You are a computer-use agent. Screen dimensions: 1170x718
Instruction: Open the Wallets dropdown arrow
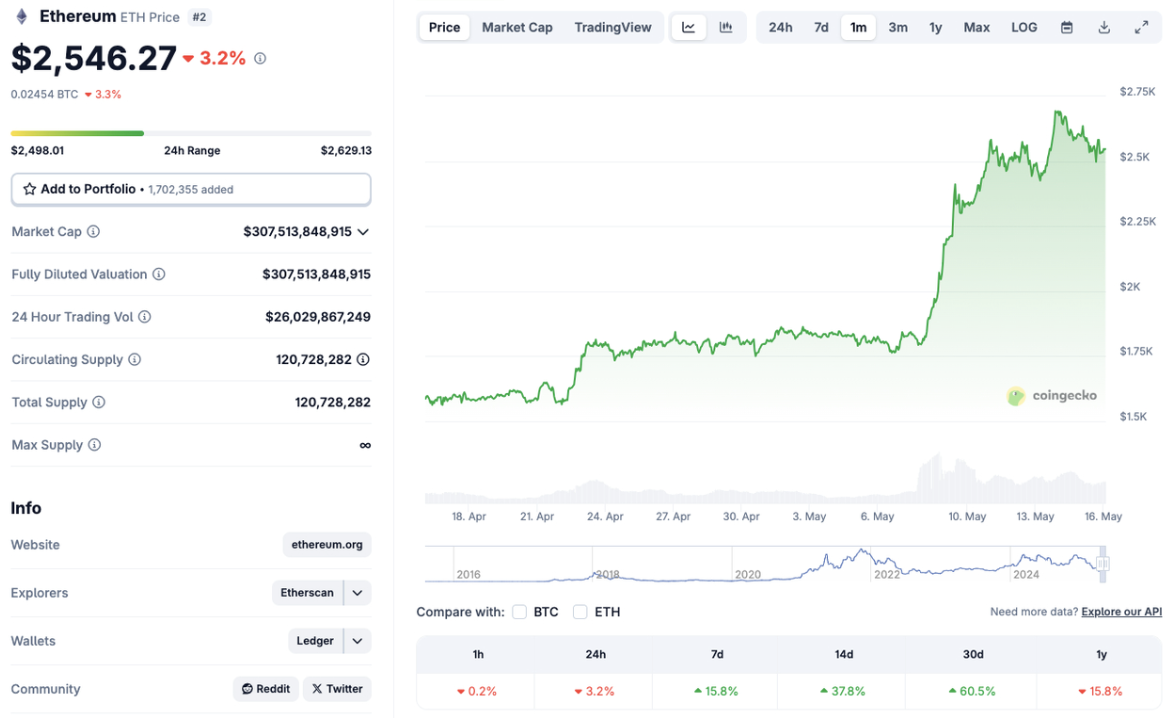click(x=358, y=641)
